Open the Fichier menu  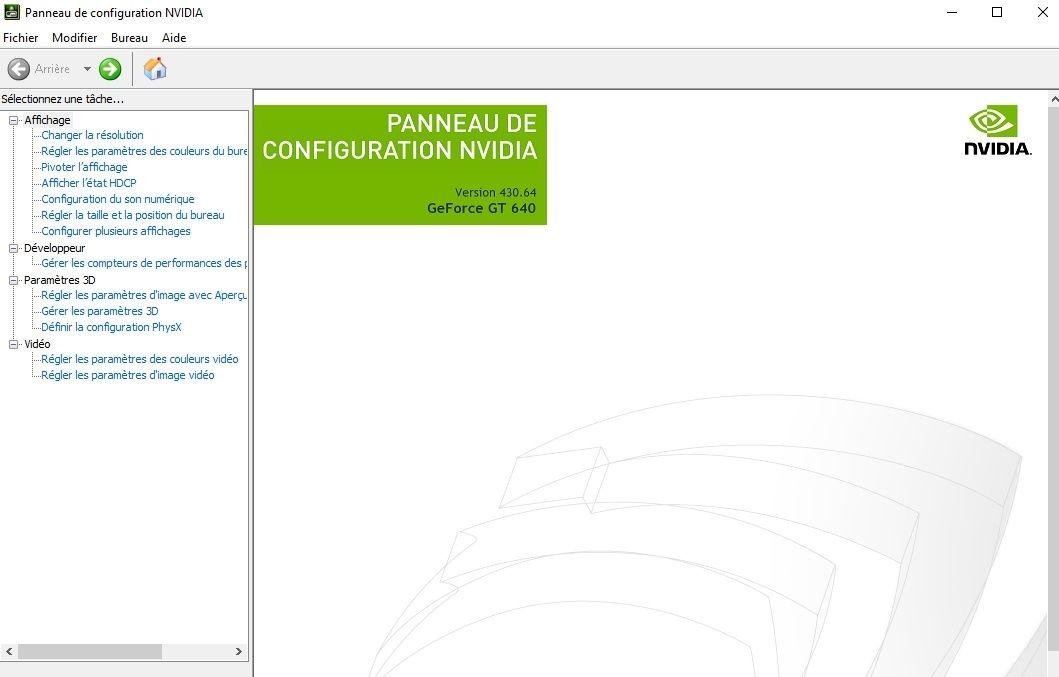(20, 38)
